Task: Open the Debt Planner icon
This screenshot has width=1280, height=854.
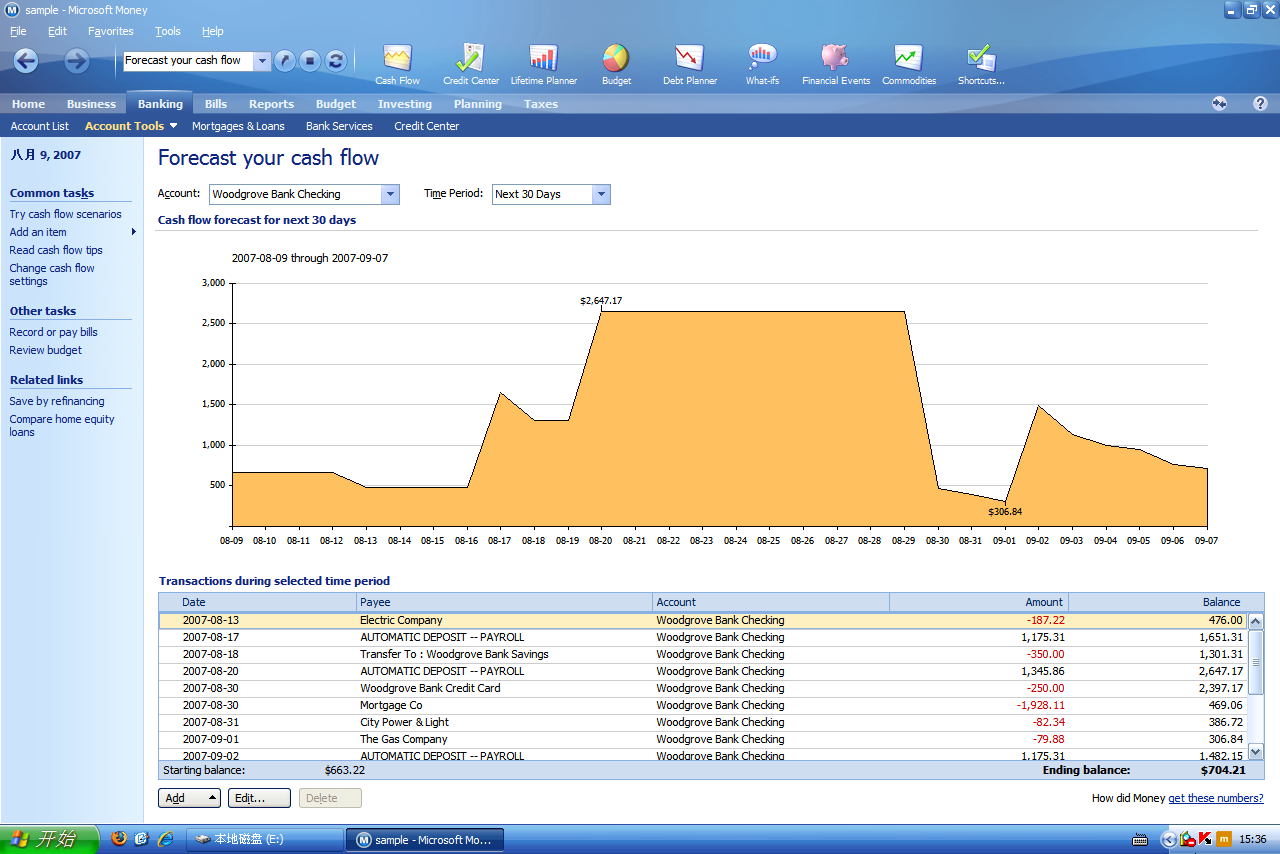Action: pos(689,62)
